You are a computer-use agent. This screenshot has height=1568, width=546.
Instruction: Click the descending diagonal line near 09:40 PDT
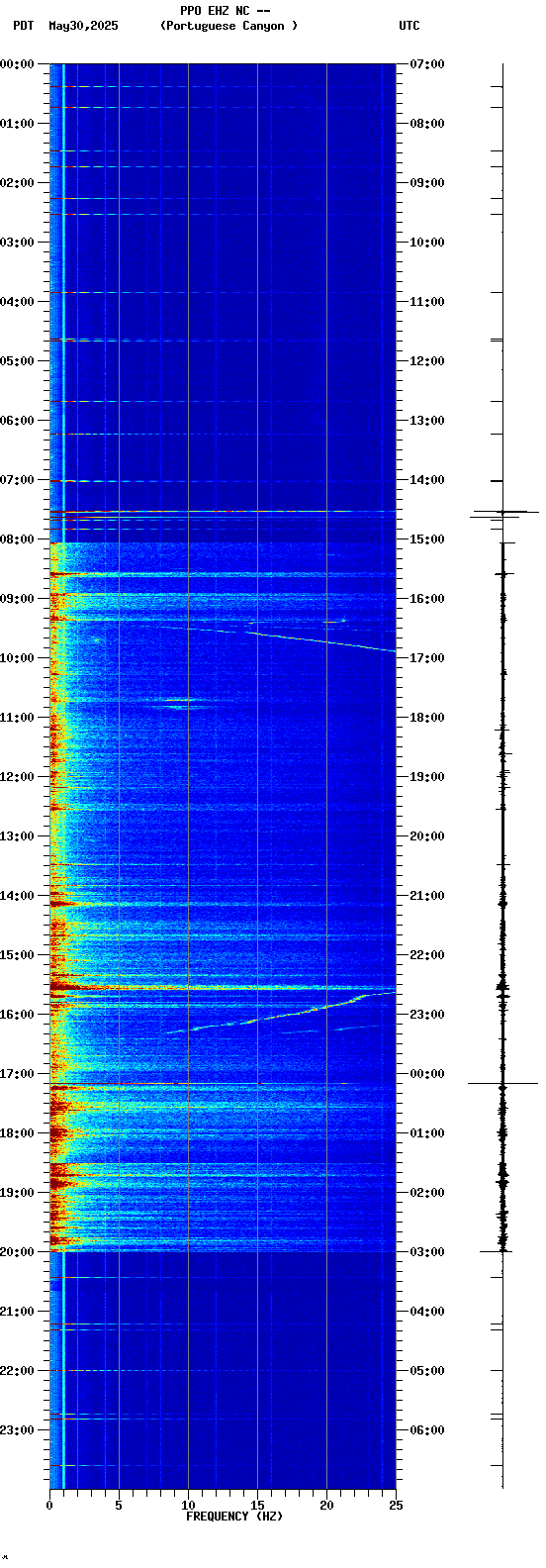point(321,640)
